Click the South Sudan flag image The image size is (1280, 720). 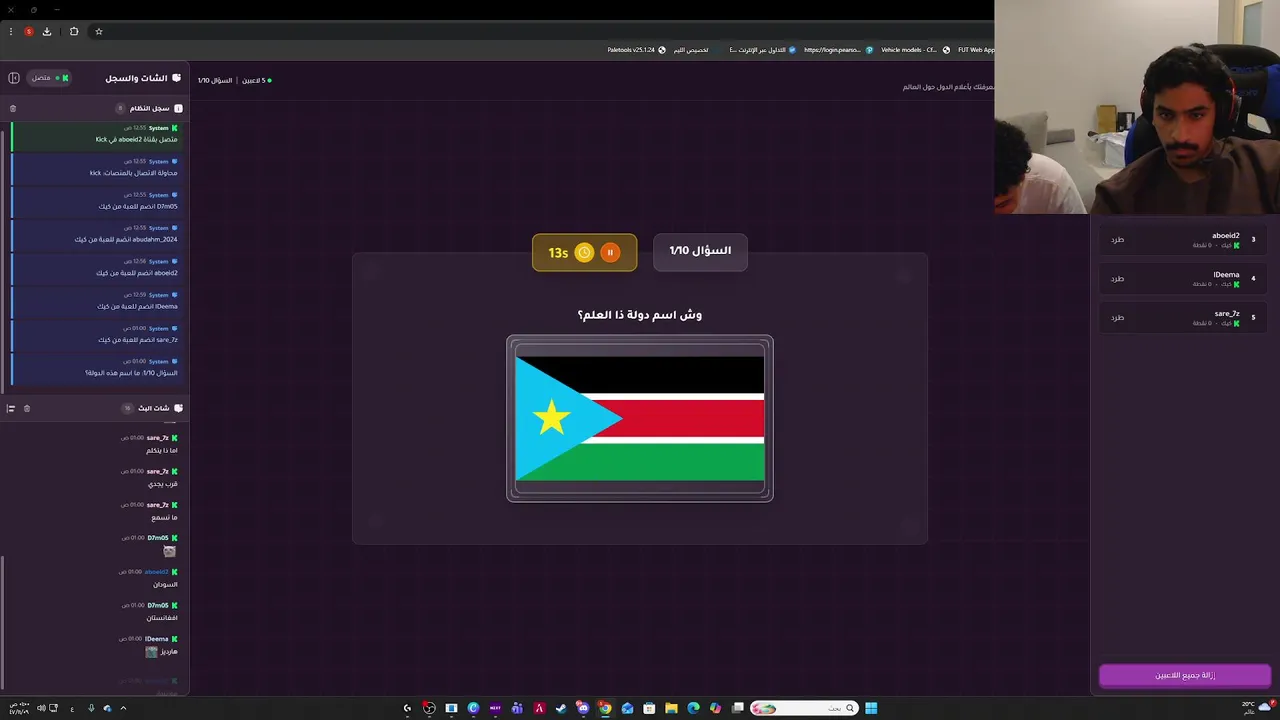click(640, 418)
